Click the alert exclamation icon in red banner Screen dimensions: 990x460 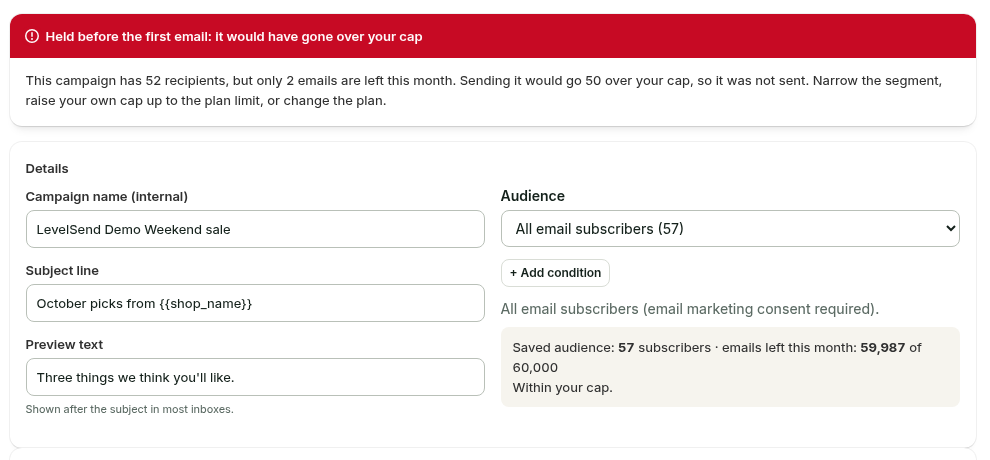pyautogui.click(x=32, y=37)
